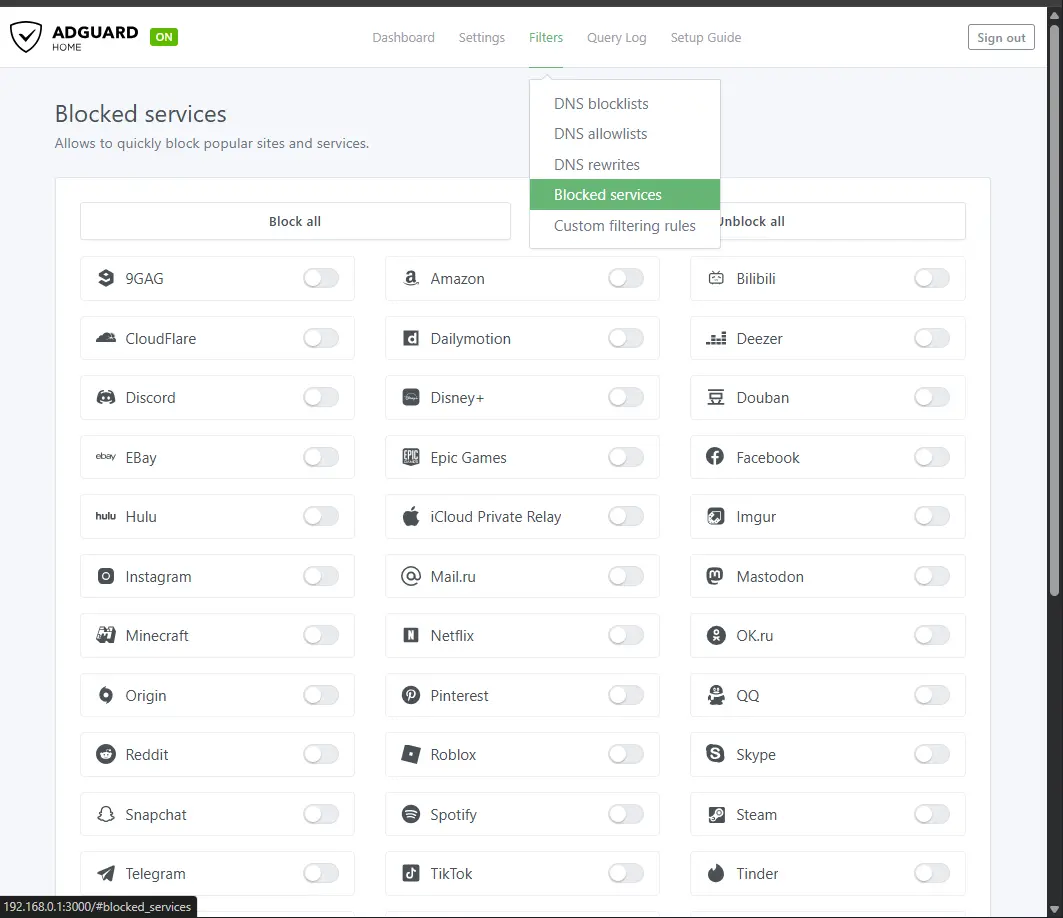Click the AdGuard Home shield logo
The width and height of the screenshot is (1063, 918).
click(x=26, y=37)
